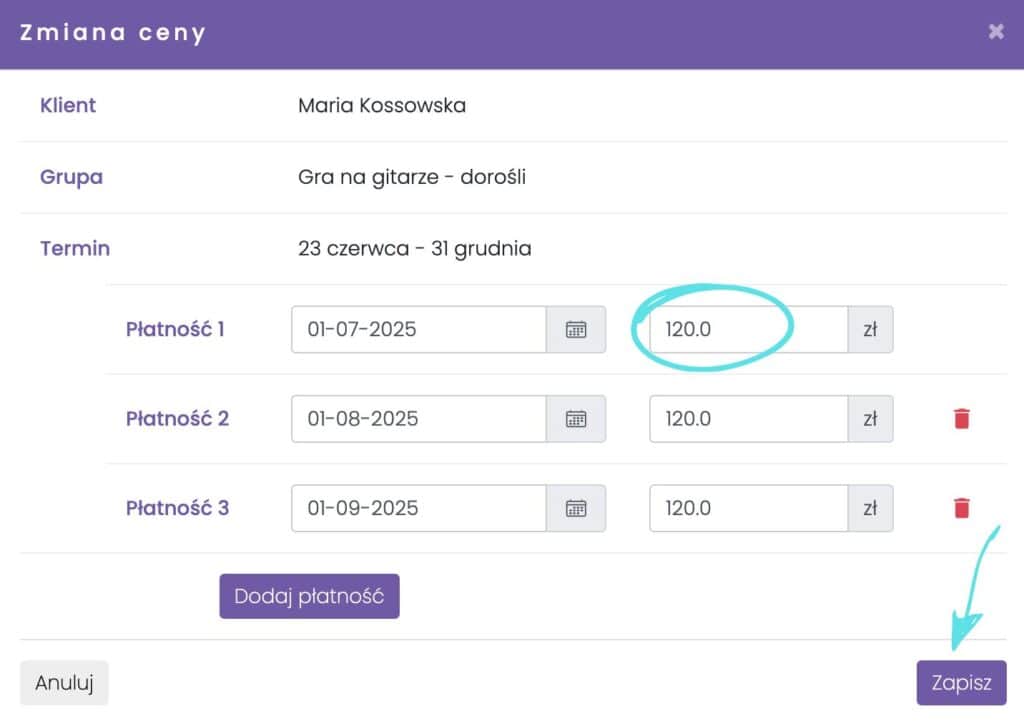Image resolution: width=1024 pixels, height=724 pixels.
Task: Save changes with Zapisz button
Action: [961, 684]
